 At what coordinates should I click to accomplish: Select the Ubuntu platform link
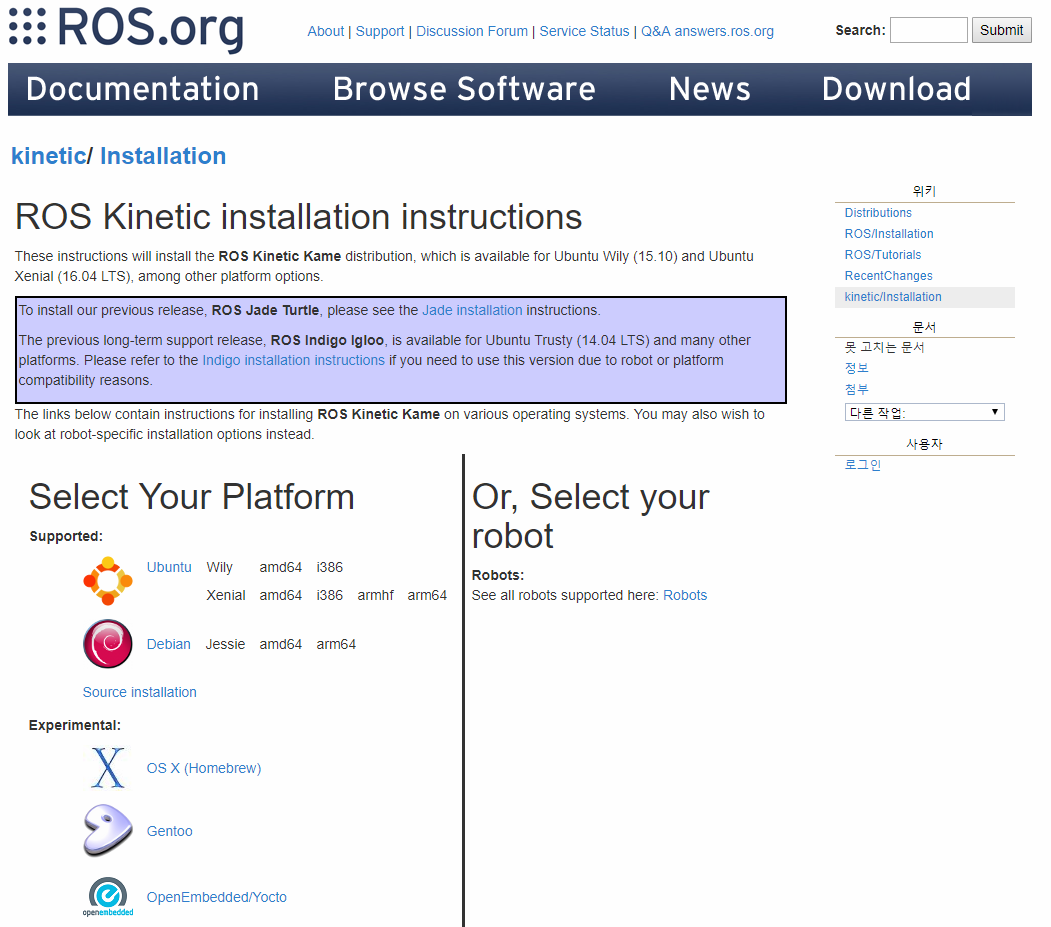(x=169, y=568)
